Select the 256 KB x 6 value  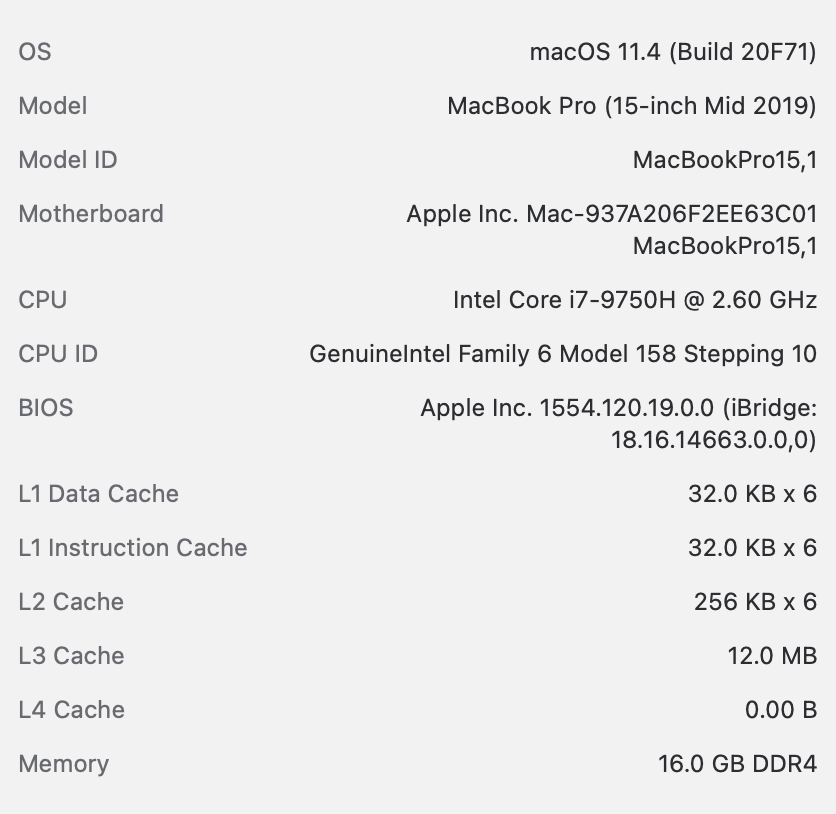pyautogui.click(x=755, y=602)
